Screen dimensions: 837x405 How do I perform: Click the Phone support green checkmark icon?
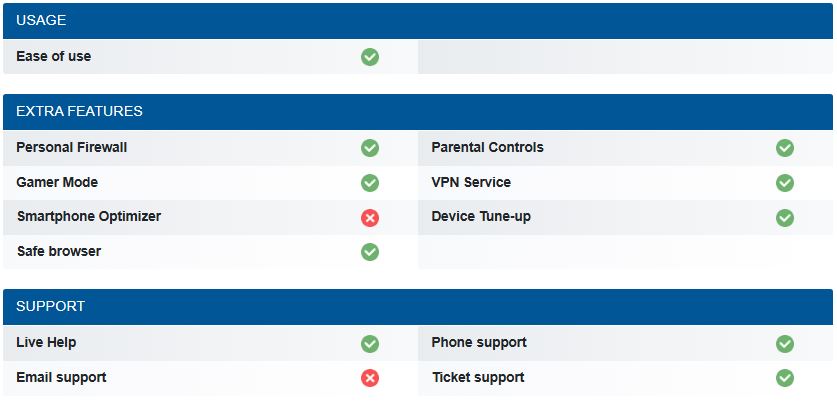pos(785,344)
